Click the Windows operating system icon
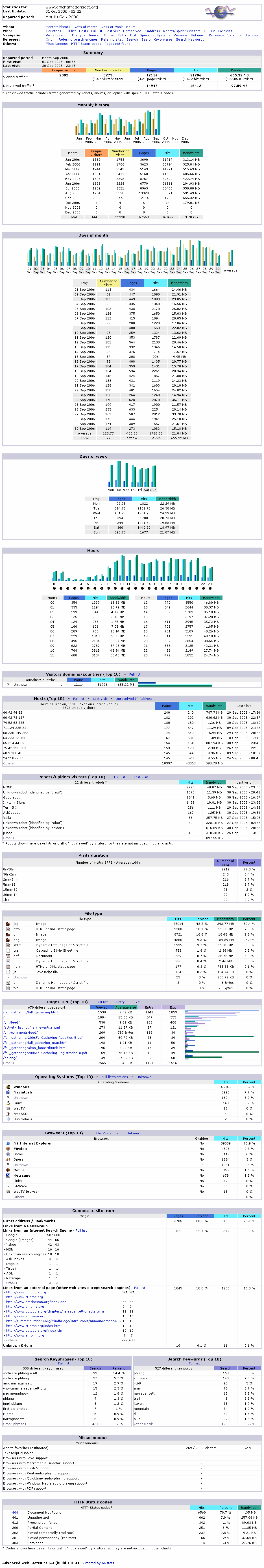264x1568 pixels. [x=8, y=1086]
